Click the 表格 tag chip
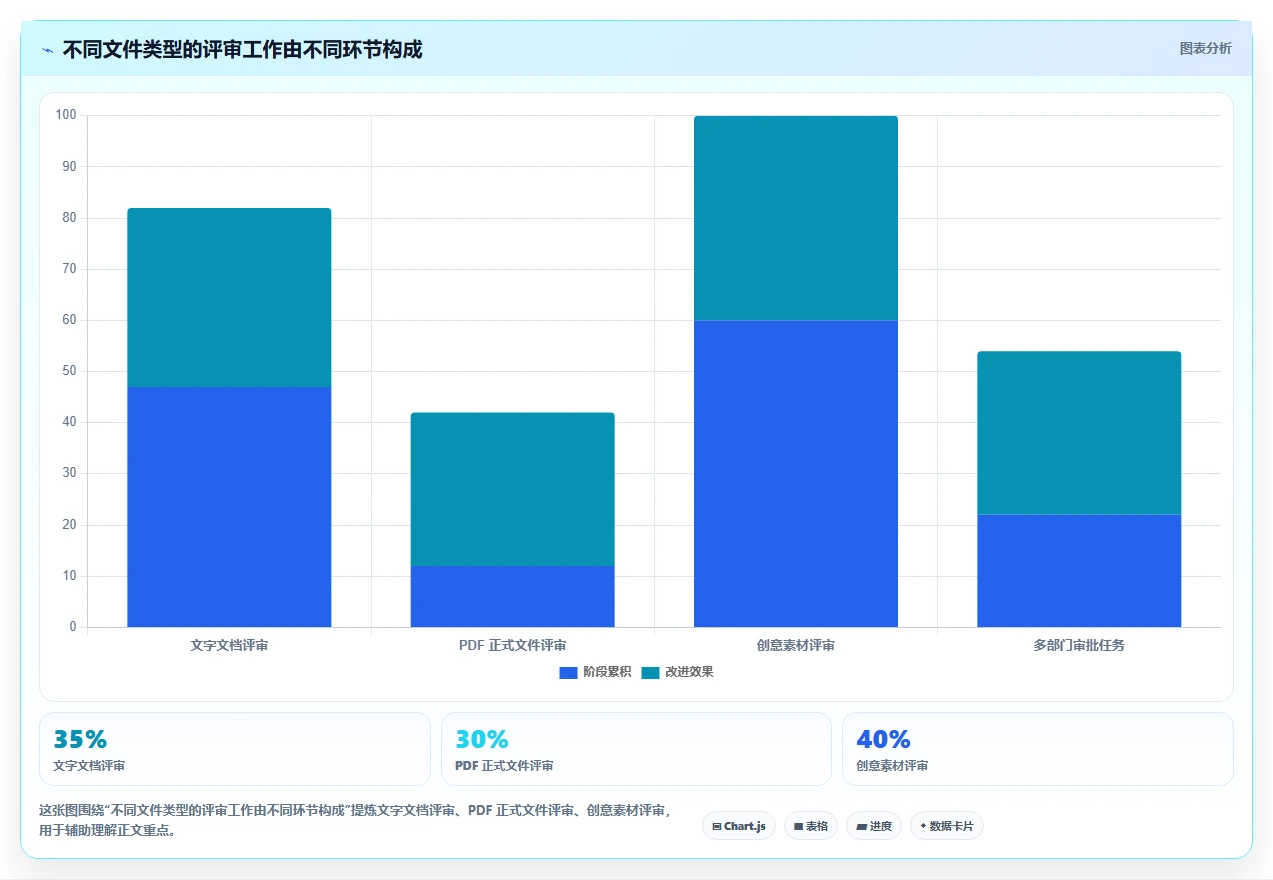 [811, 826]
